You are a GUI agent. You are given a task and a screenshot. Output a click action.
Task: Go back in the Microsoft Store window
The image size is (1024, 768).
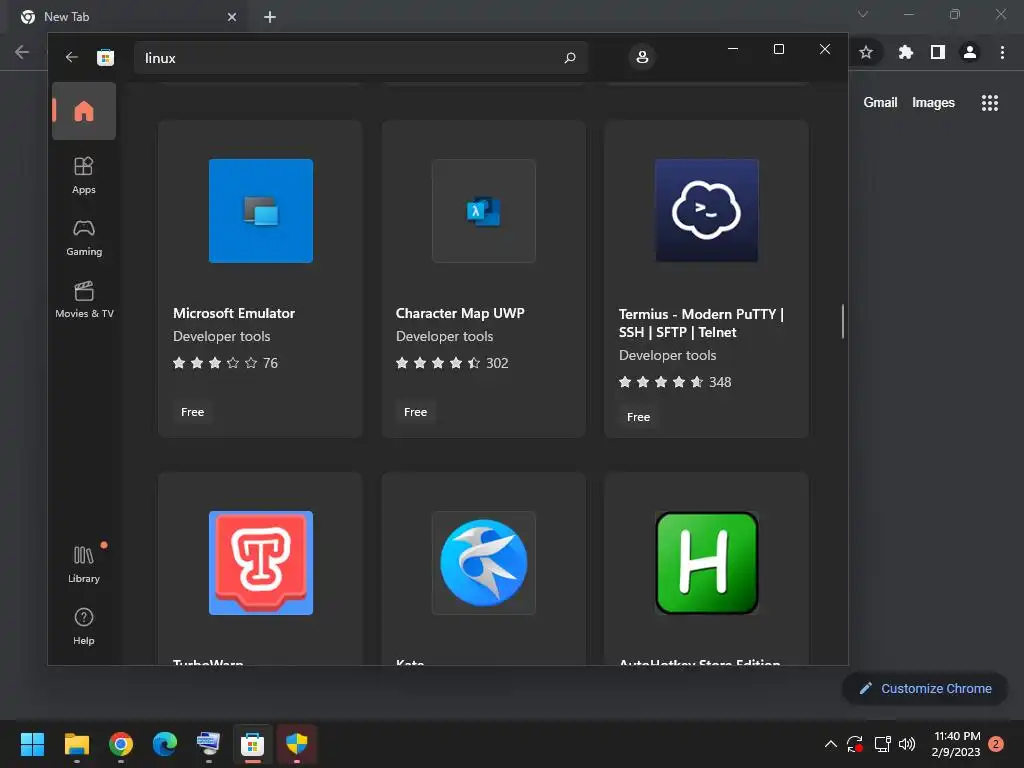click(72, 57)
